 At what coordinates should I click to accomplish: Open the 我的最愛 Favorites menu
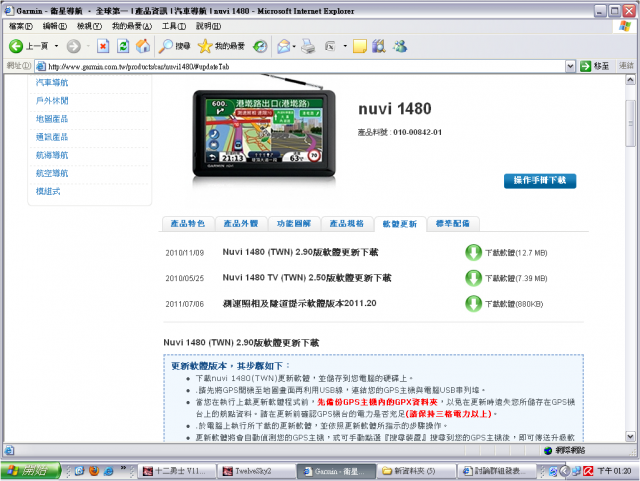coord(132,26)
